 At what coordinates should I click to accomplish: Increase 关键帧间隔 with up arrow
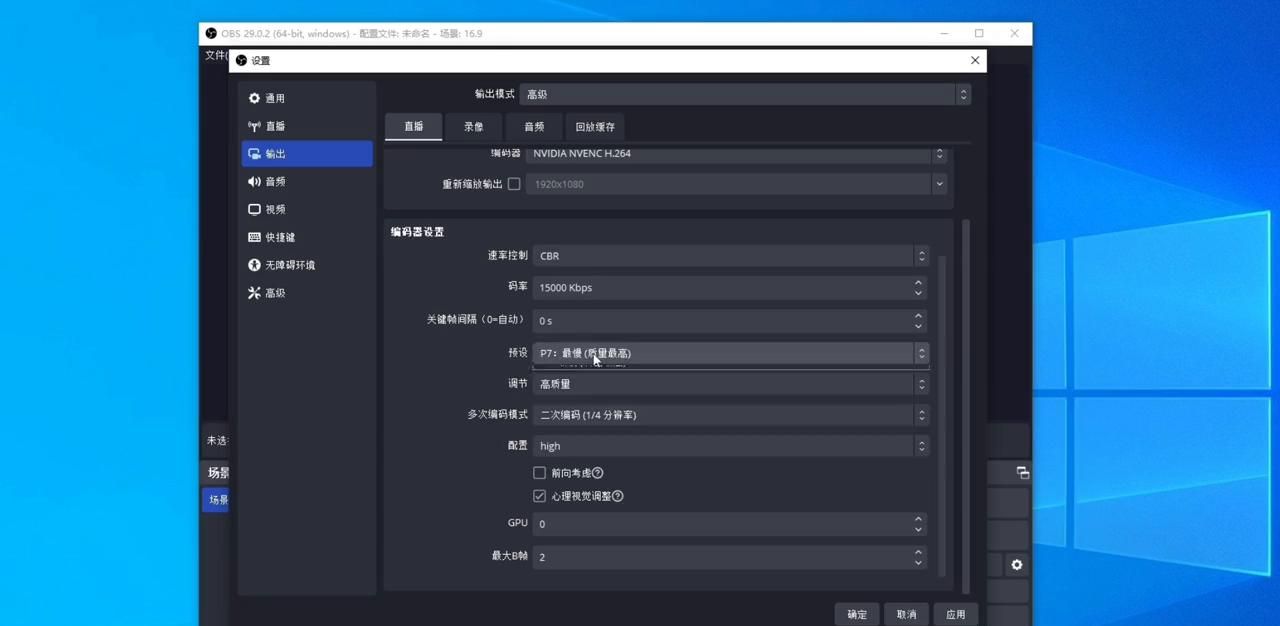(x=918, y=315)
